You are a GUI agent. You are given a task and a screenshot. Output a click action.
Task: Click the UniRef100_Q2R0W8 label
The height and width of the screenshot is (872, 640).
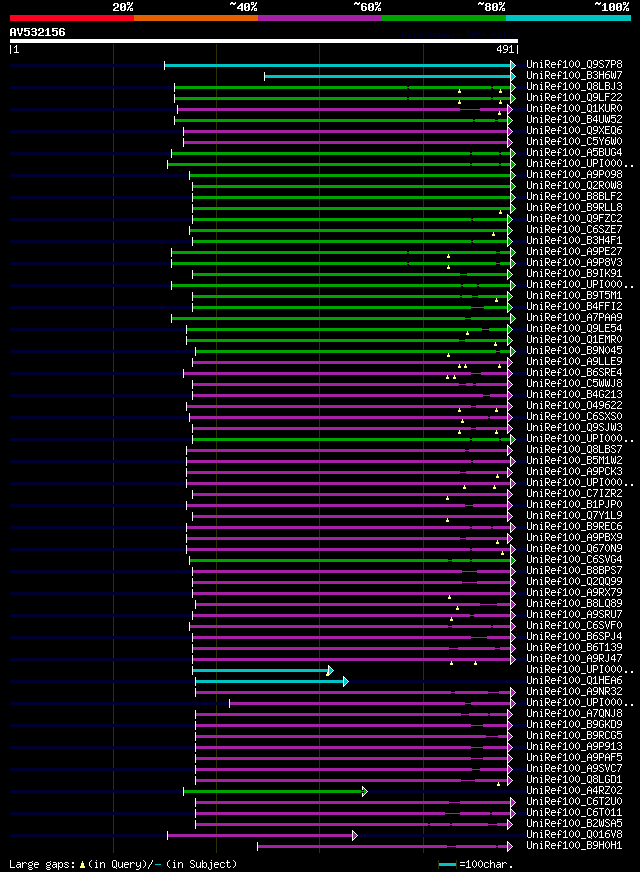574,185
